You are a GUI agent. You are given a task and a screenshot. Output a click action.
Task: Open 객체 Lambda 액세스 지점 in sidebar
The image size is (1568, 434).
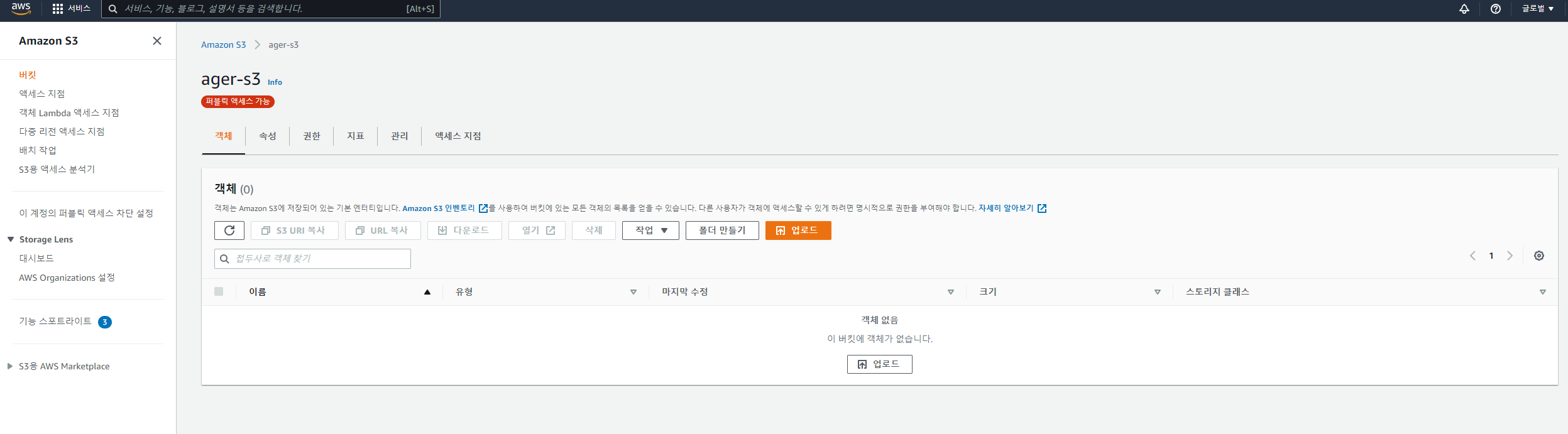click(x=69, y=112)
